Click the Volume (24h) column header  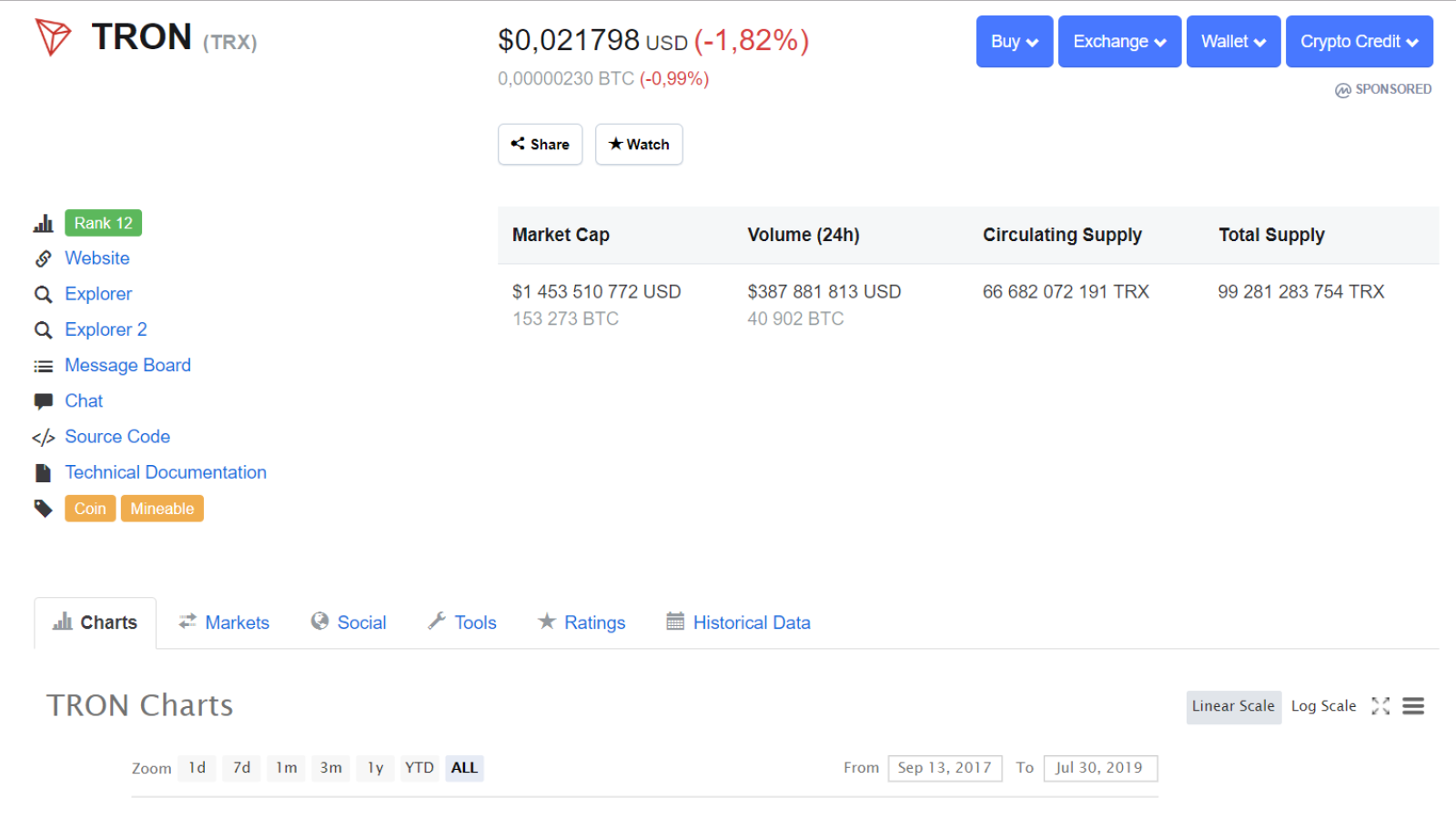(x=804, y=235)
